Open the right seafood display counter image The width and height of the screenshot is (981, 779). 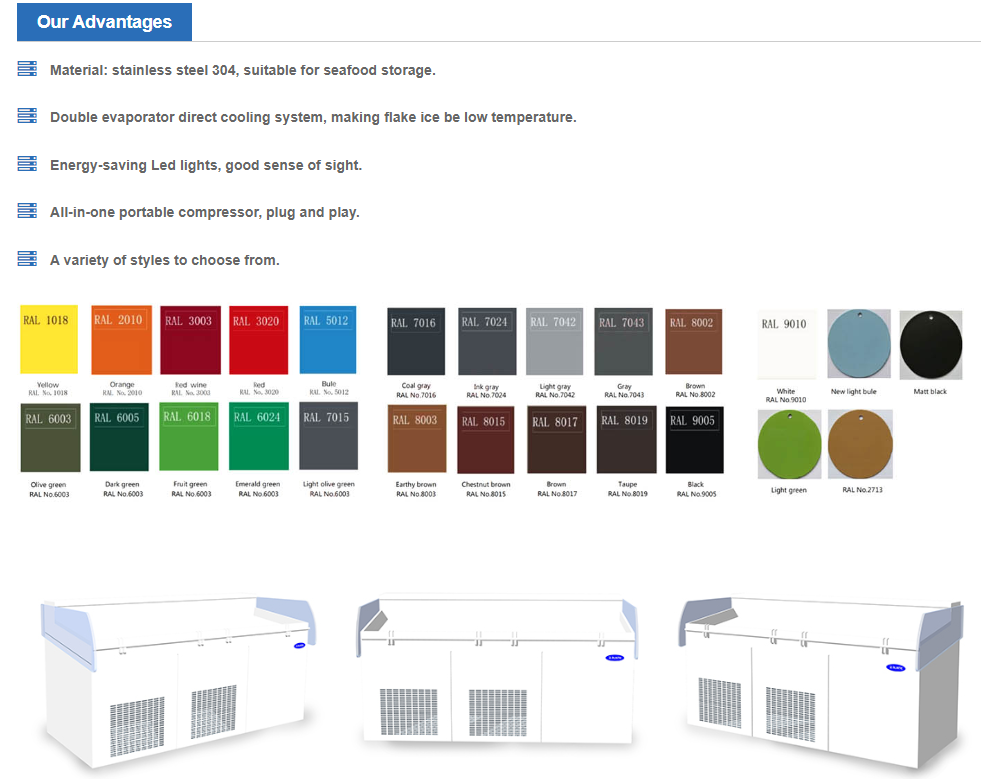[818, 678]
